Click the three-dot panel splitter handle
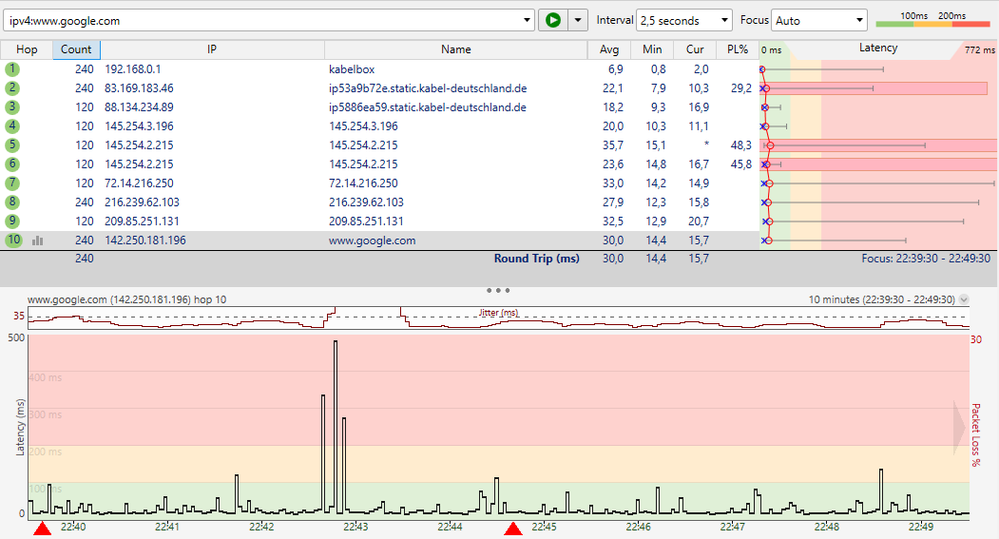 click(x=499, y=290)
